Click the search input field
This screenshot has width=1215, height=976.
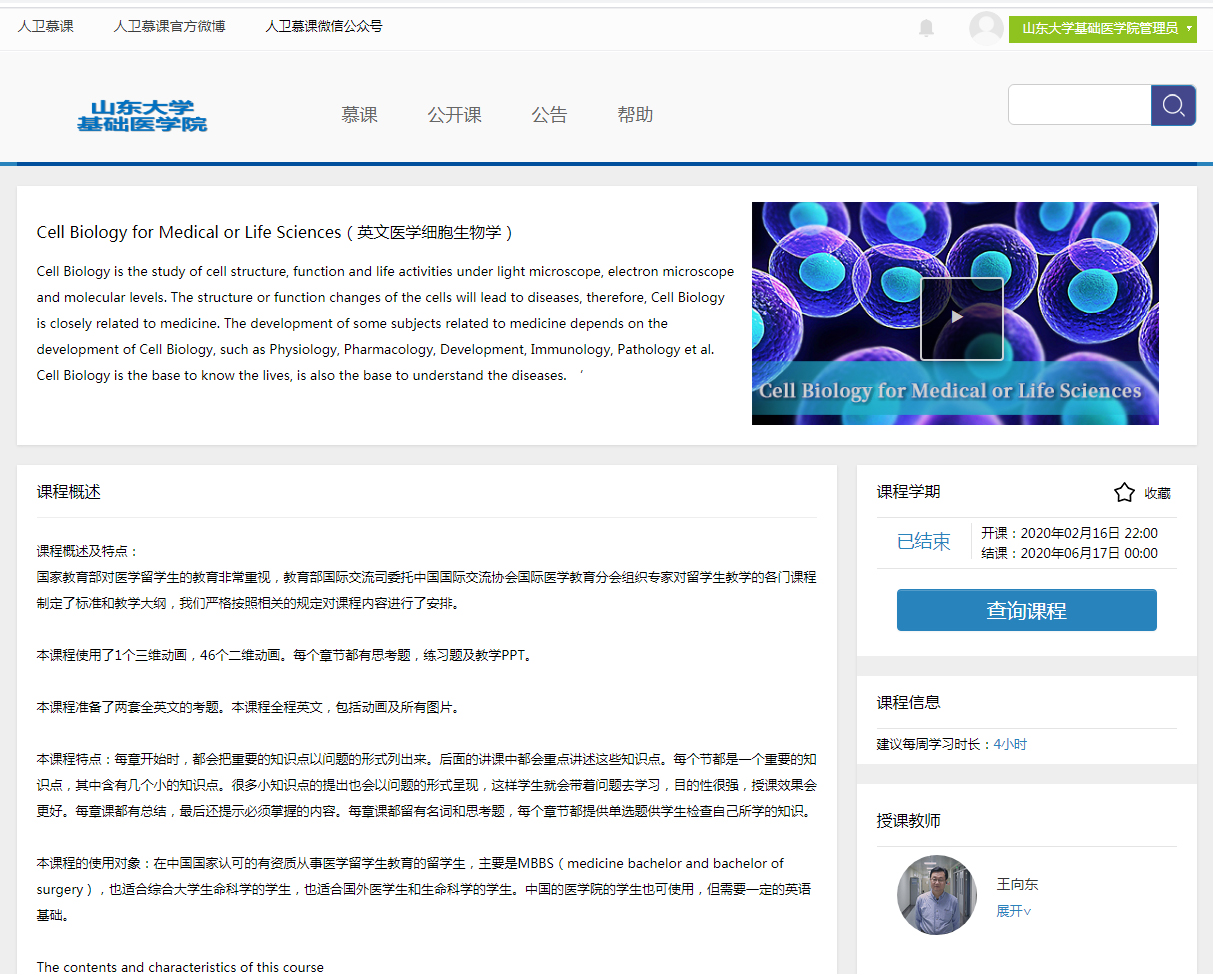pos(1080,105)
